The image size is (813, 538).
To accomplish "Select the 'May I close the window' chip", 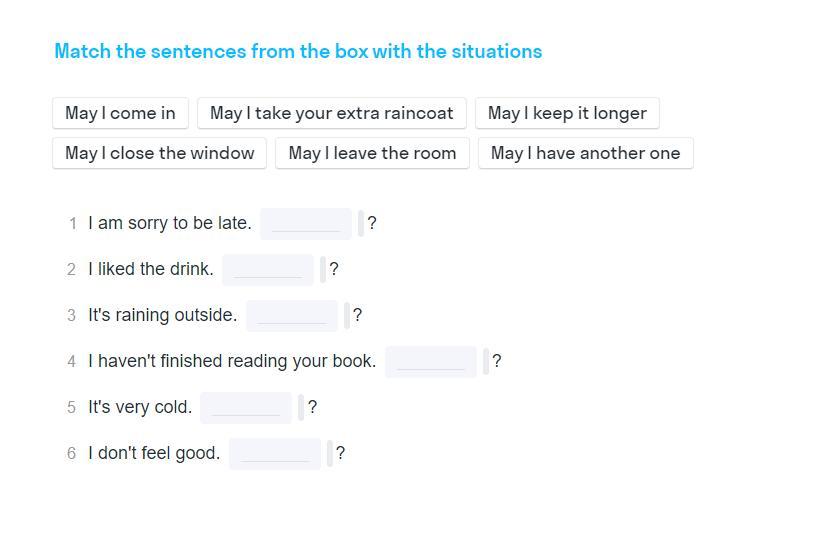I will [160, 153].
